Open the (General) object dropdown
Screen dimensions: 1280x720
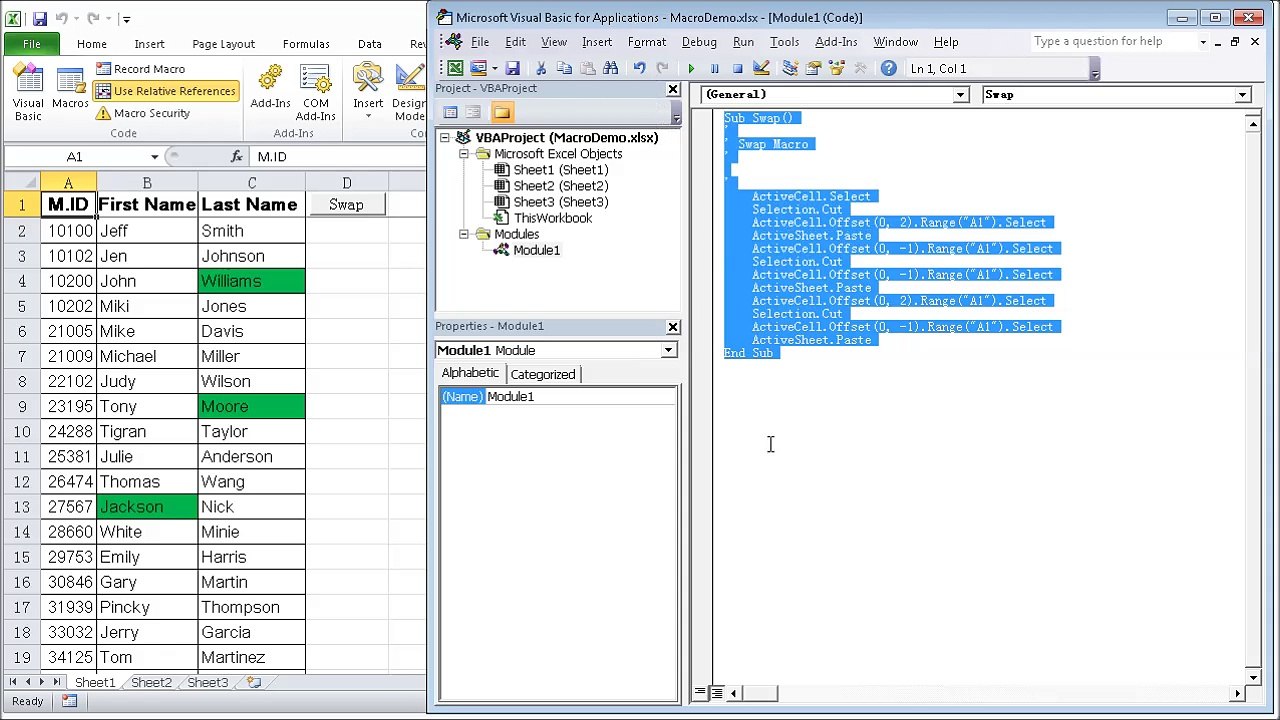click(960, 95)
